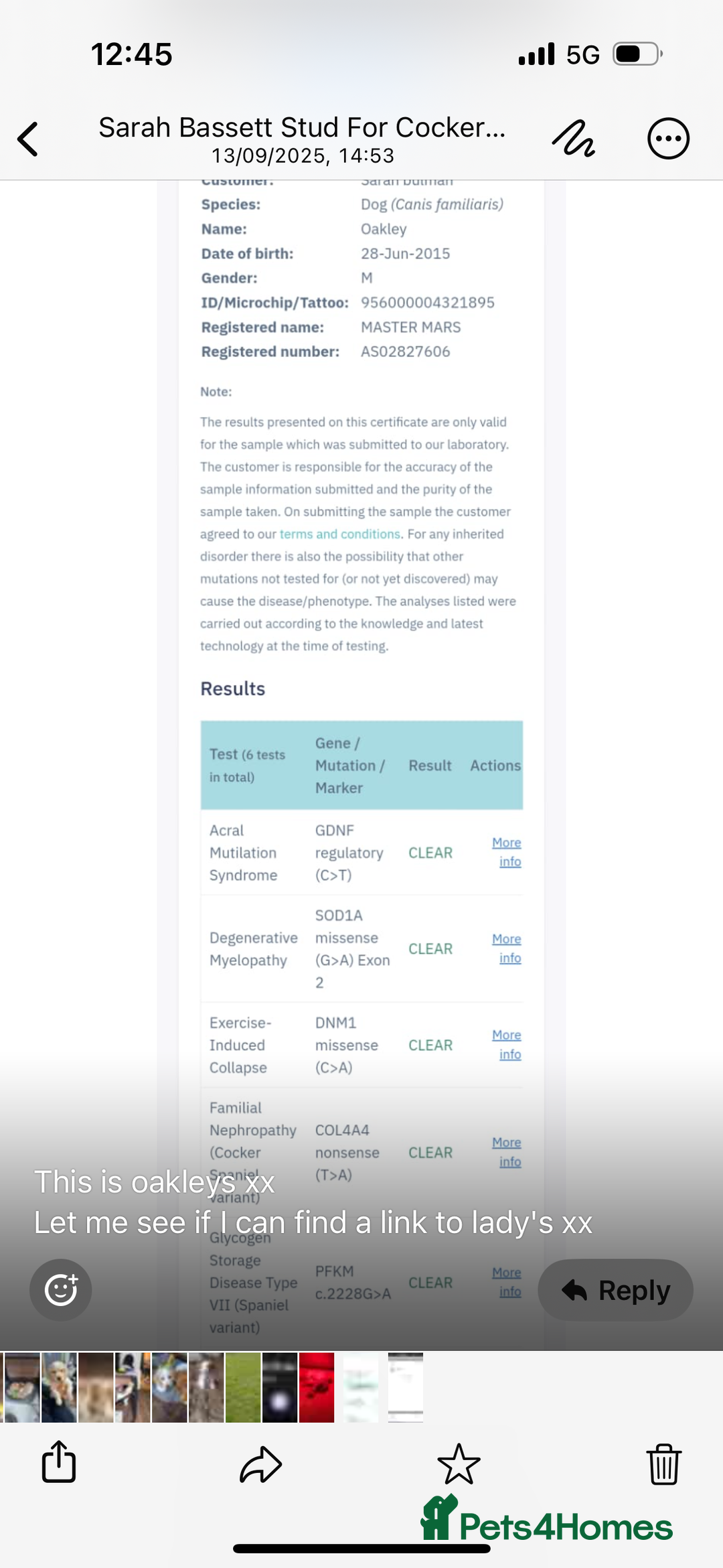Open More info for Familial Nephropathy
The image size is (723, 1568).
pyautogui.click(x=507, y=1152)
